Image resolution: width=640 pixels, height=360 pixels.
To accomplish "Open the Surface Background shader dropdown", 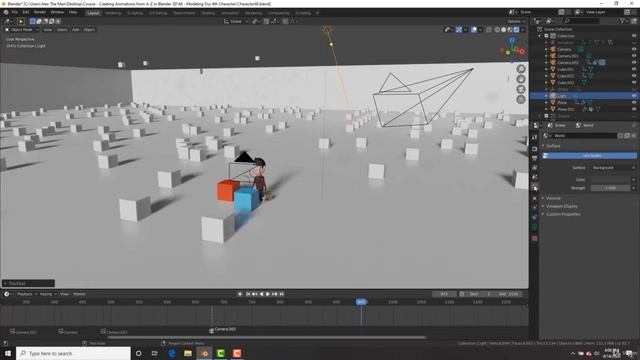I will [x=613, y=168].
